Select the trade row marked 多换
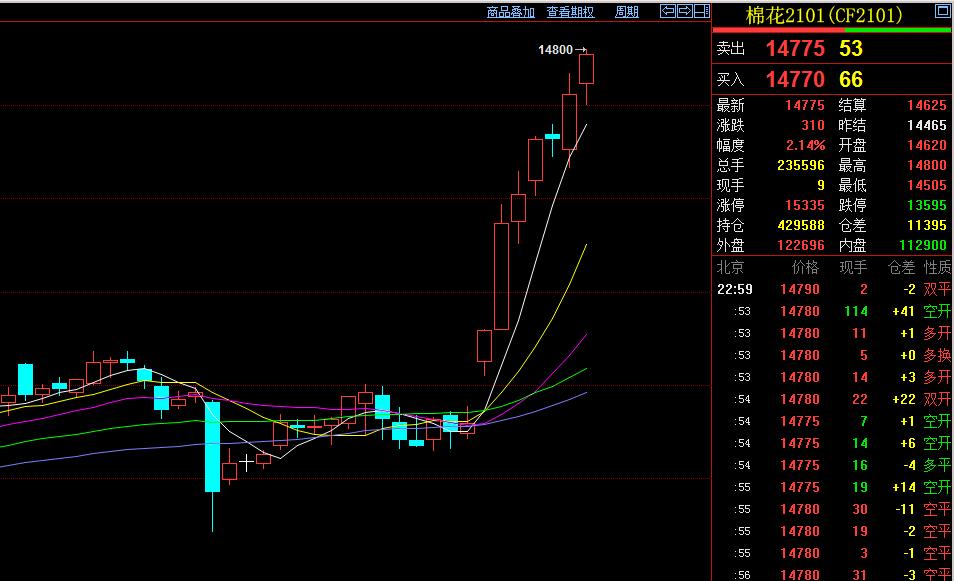 point(834,355)
